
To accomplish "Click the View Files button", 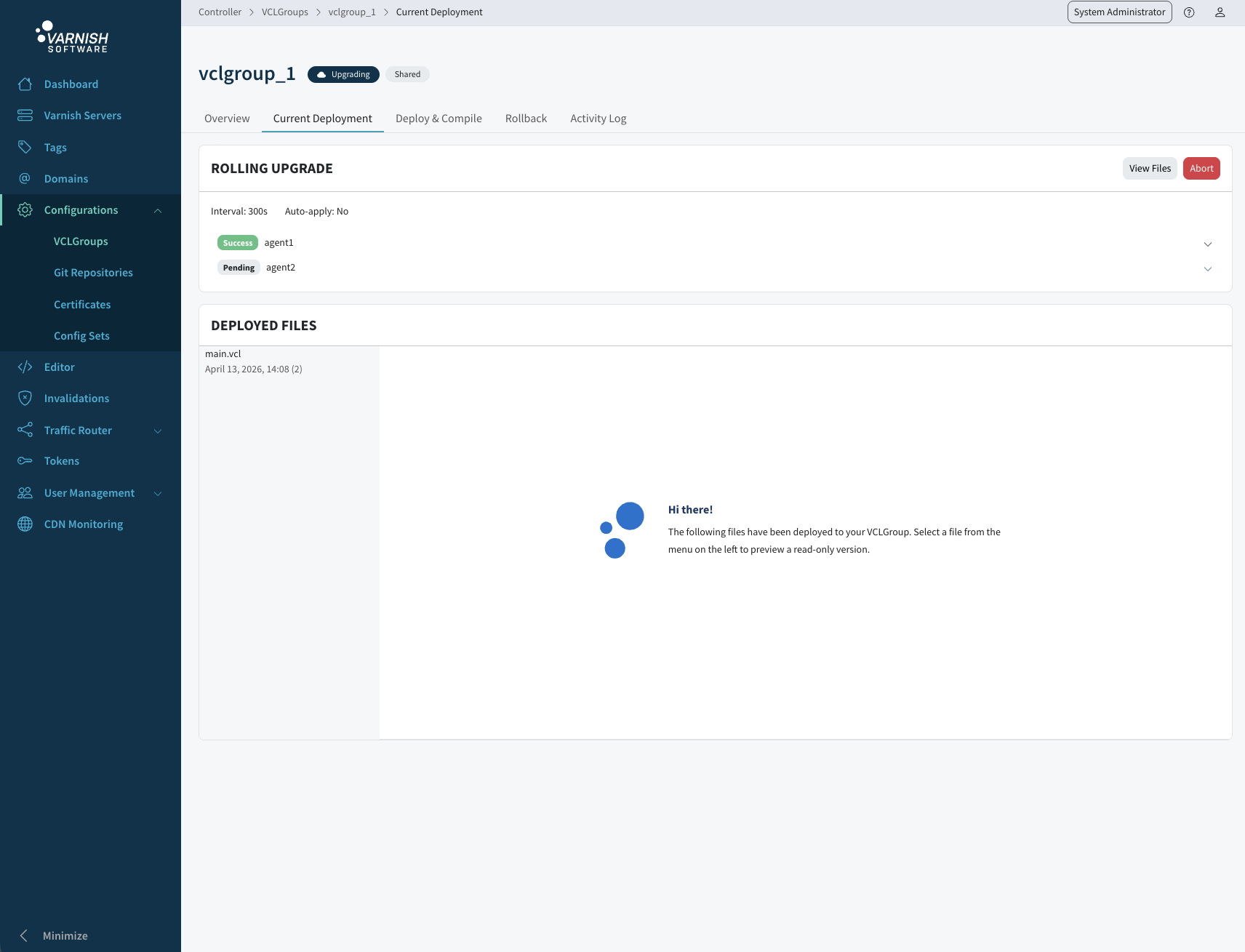I will point(1150,168).
